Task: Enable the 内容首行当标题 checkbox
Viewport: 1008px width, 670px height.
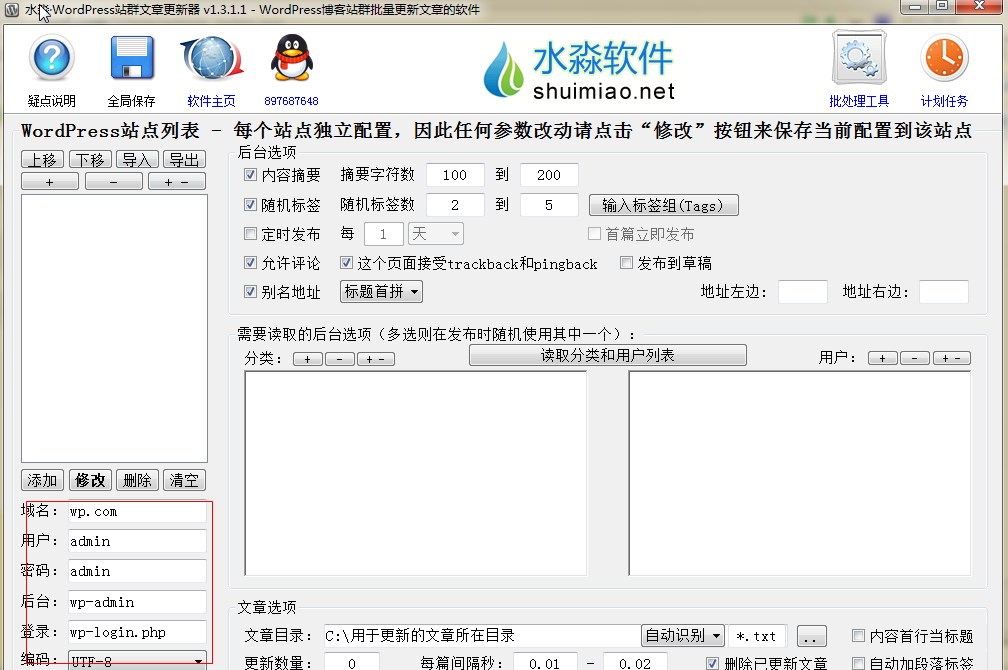Action: [x=858, y=635]
